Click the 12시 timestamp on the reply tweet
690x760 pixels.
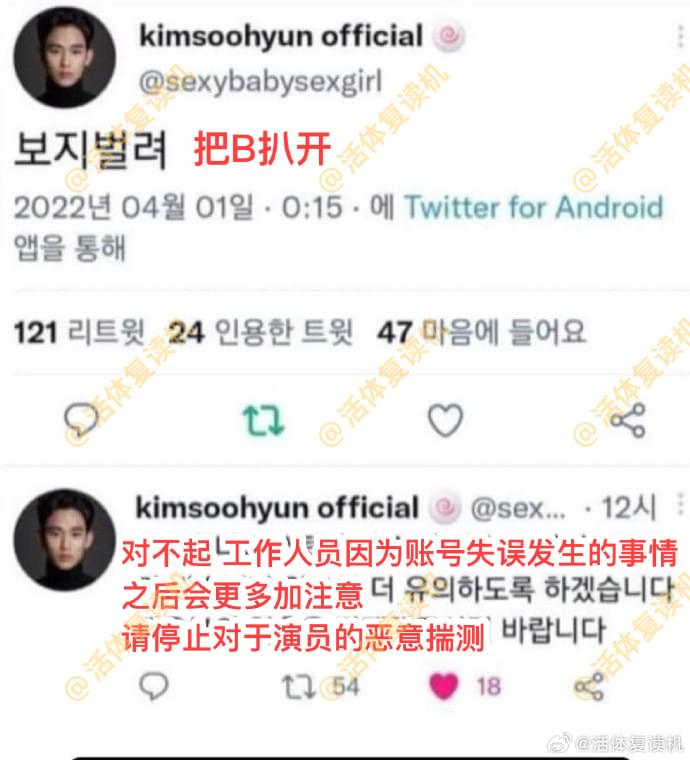coord(628,507)
